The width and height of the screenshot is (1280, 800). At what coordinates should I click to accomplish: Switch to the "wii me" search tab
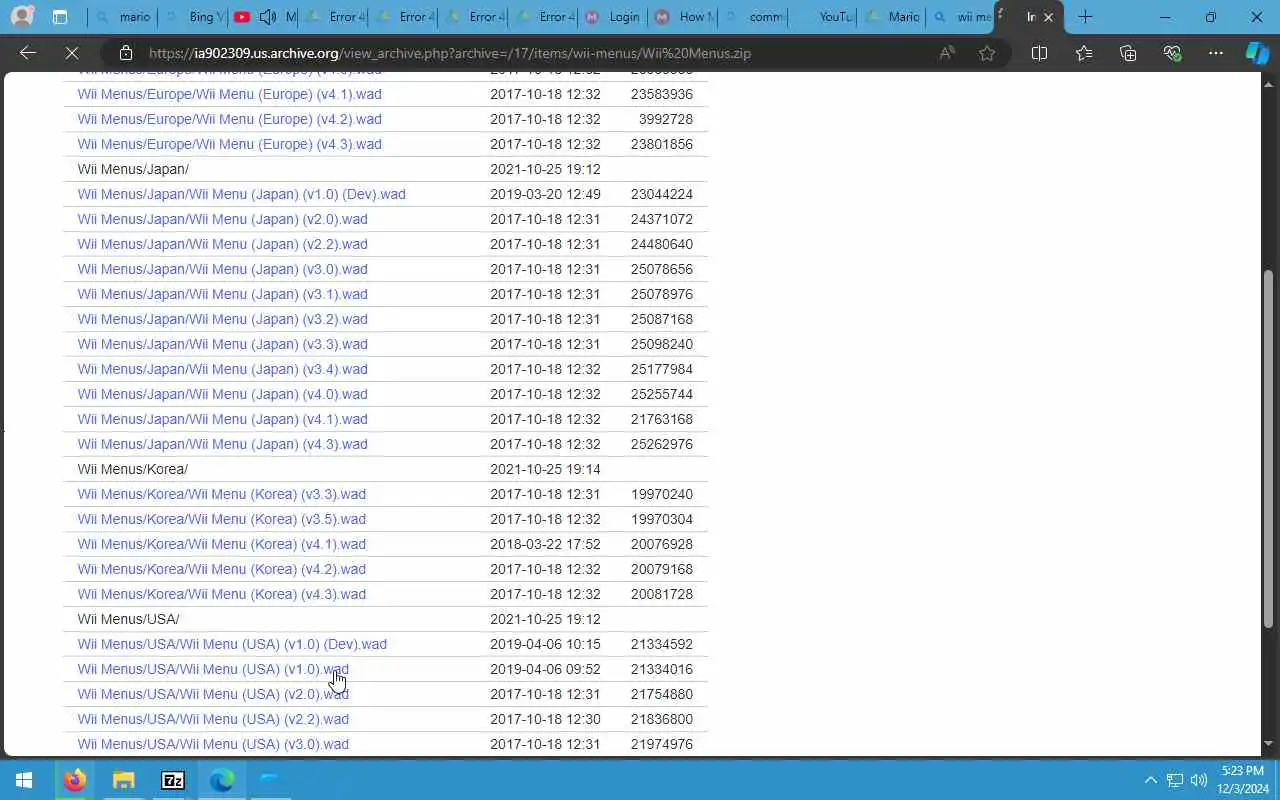(962, 17)
